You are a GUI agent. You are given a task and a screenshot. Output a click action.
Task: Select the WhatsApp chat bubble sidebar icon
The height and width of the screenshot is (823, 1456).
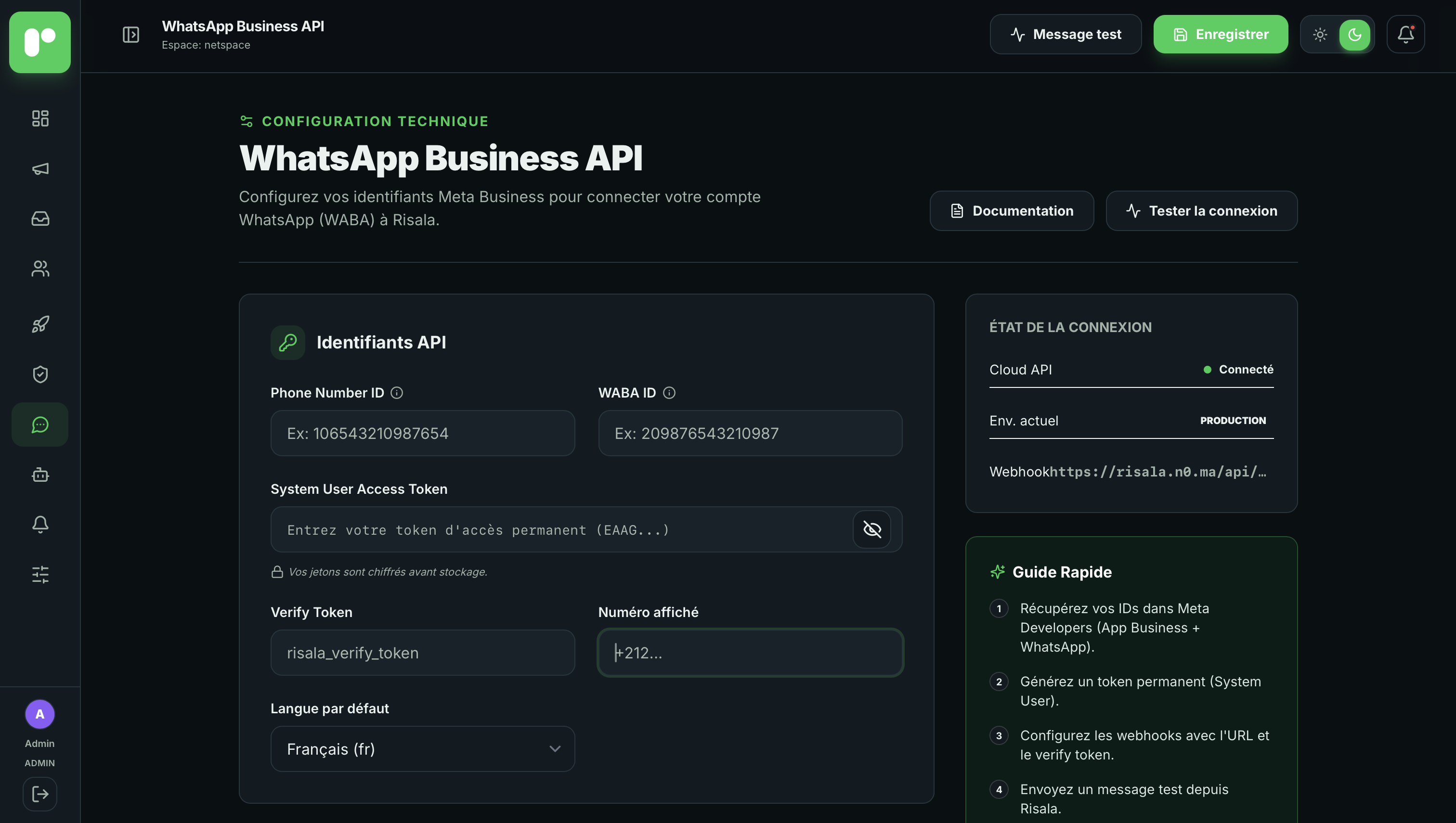pyautogui.click(x=40, y=424)
